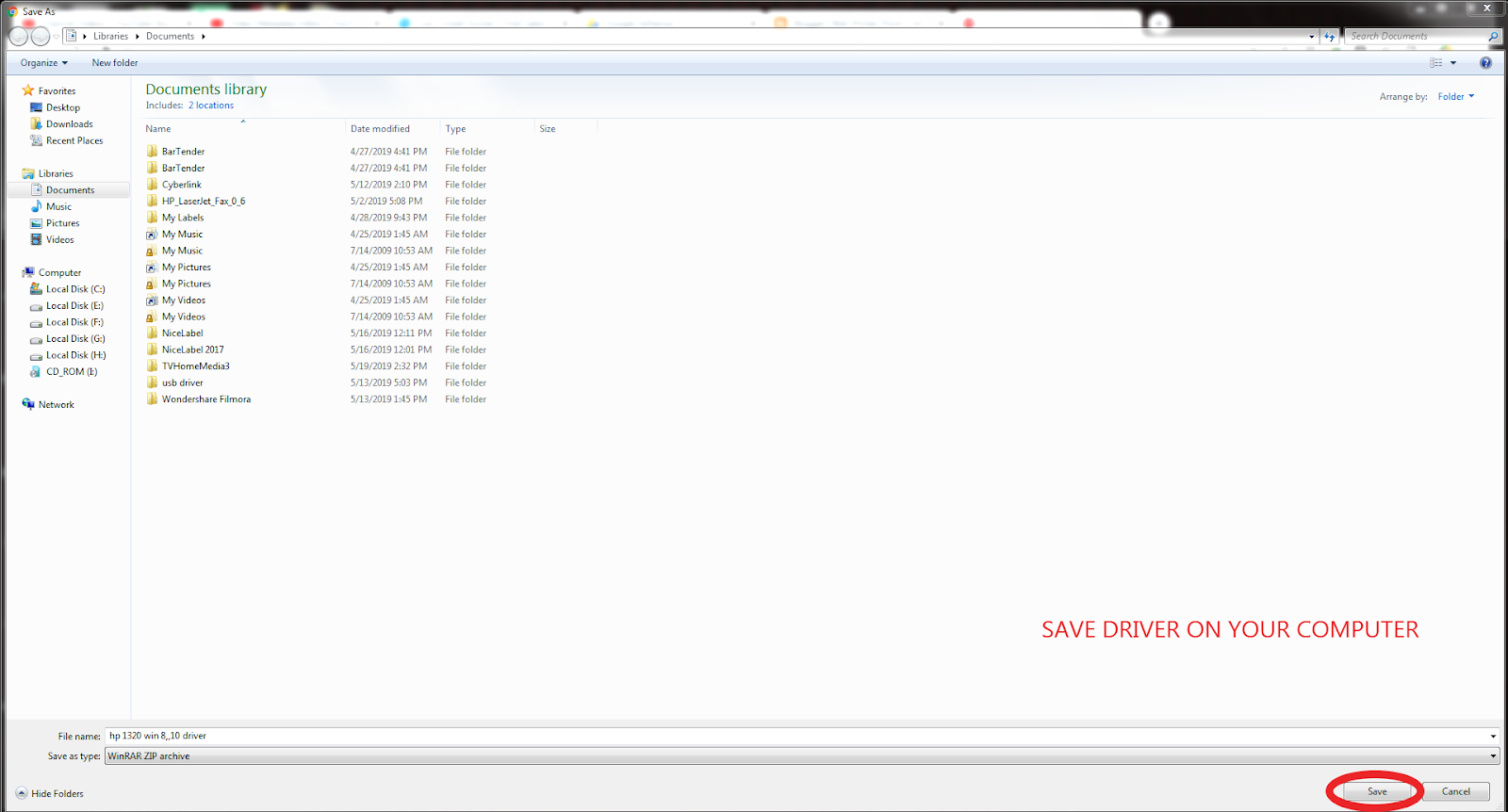Click the refresh icon beside address bar
Image resolution: width=1508 pixels, height=812 pixels.
(x=1330, y=37)
